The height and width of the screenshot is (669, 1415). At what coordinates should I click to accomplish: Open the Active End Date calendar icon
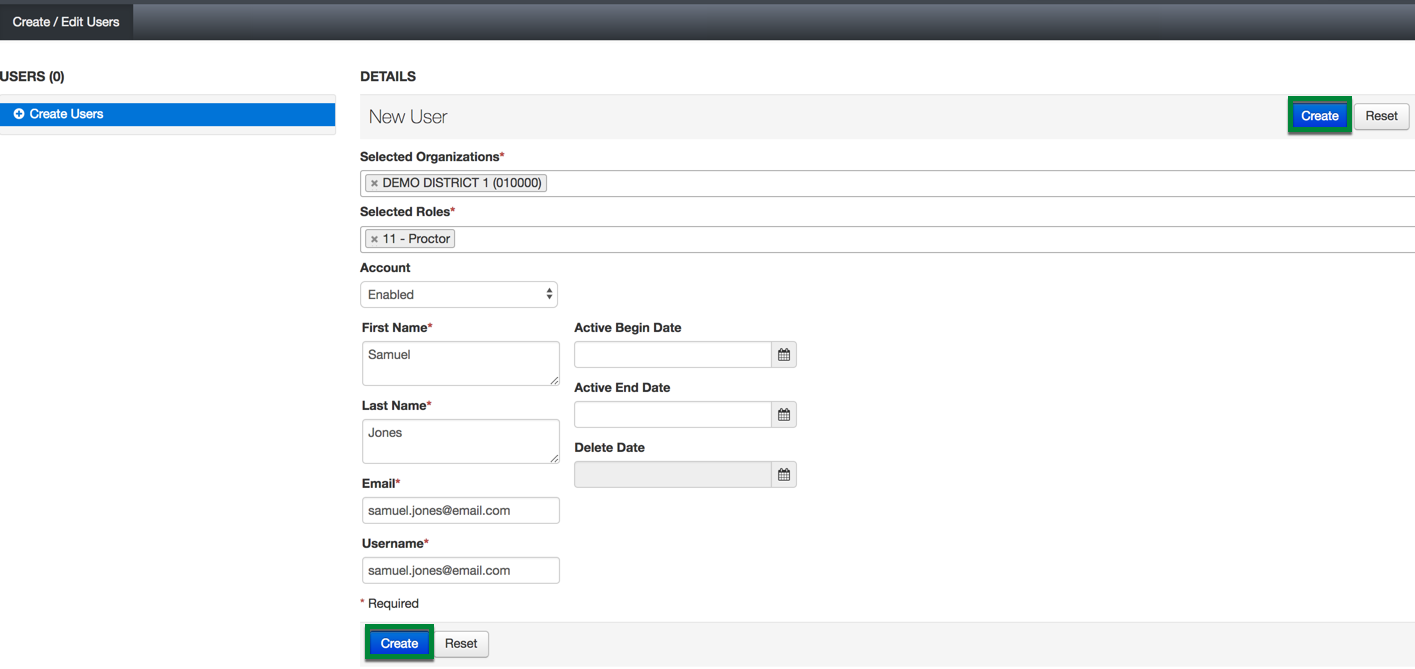[784, 415]
